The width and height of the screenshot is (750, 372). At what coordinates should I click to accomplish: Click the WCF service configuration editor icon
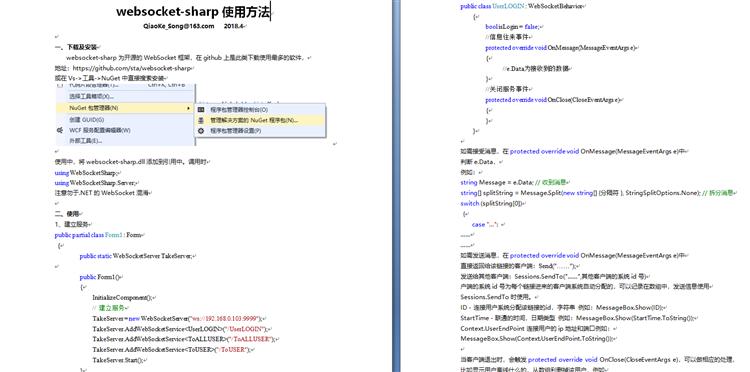[60, 130]
